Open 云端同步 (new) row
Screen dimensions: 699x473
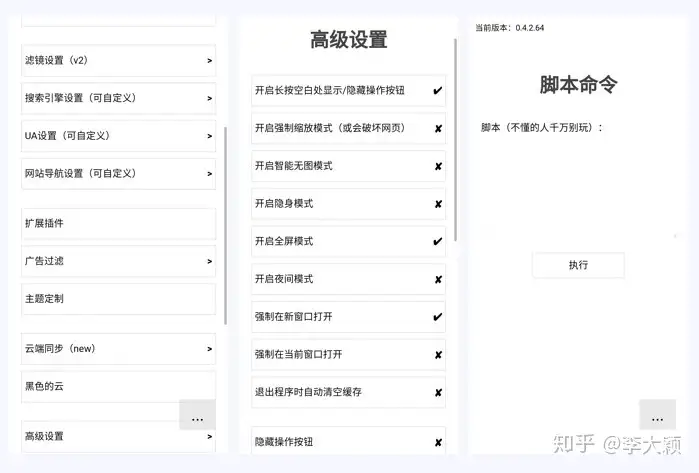[x=119, y=349]
